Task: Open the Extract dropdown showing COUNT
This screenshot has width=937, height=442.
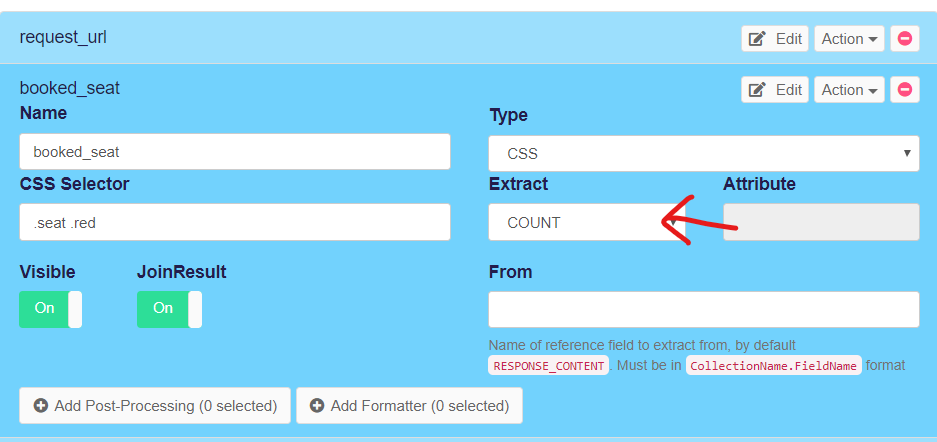Action: point(584,222)
